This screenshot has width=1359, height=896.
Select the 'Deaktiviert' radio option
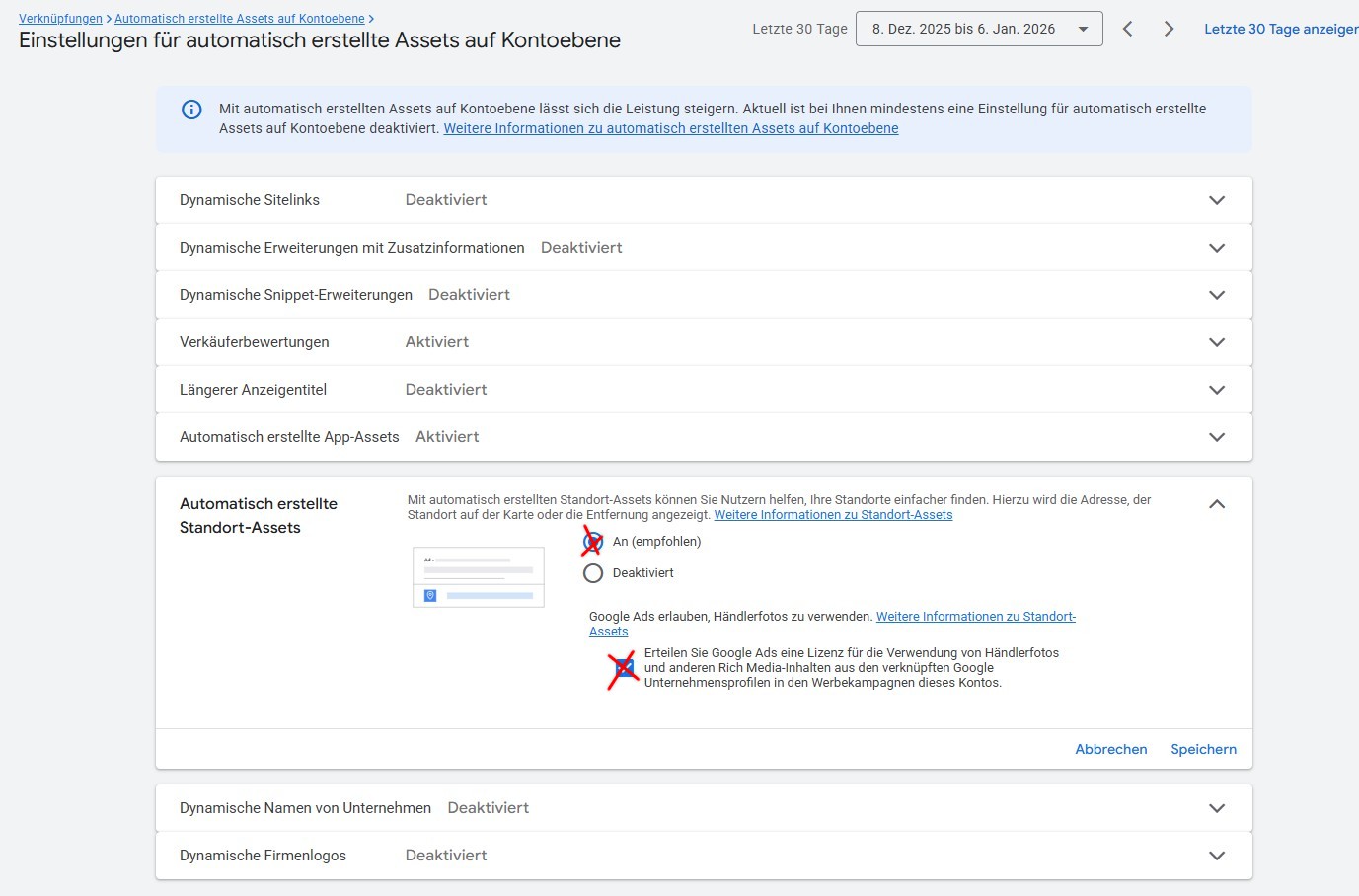(x=593, y=573)
